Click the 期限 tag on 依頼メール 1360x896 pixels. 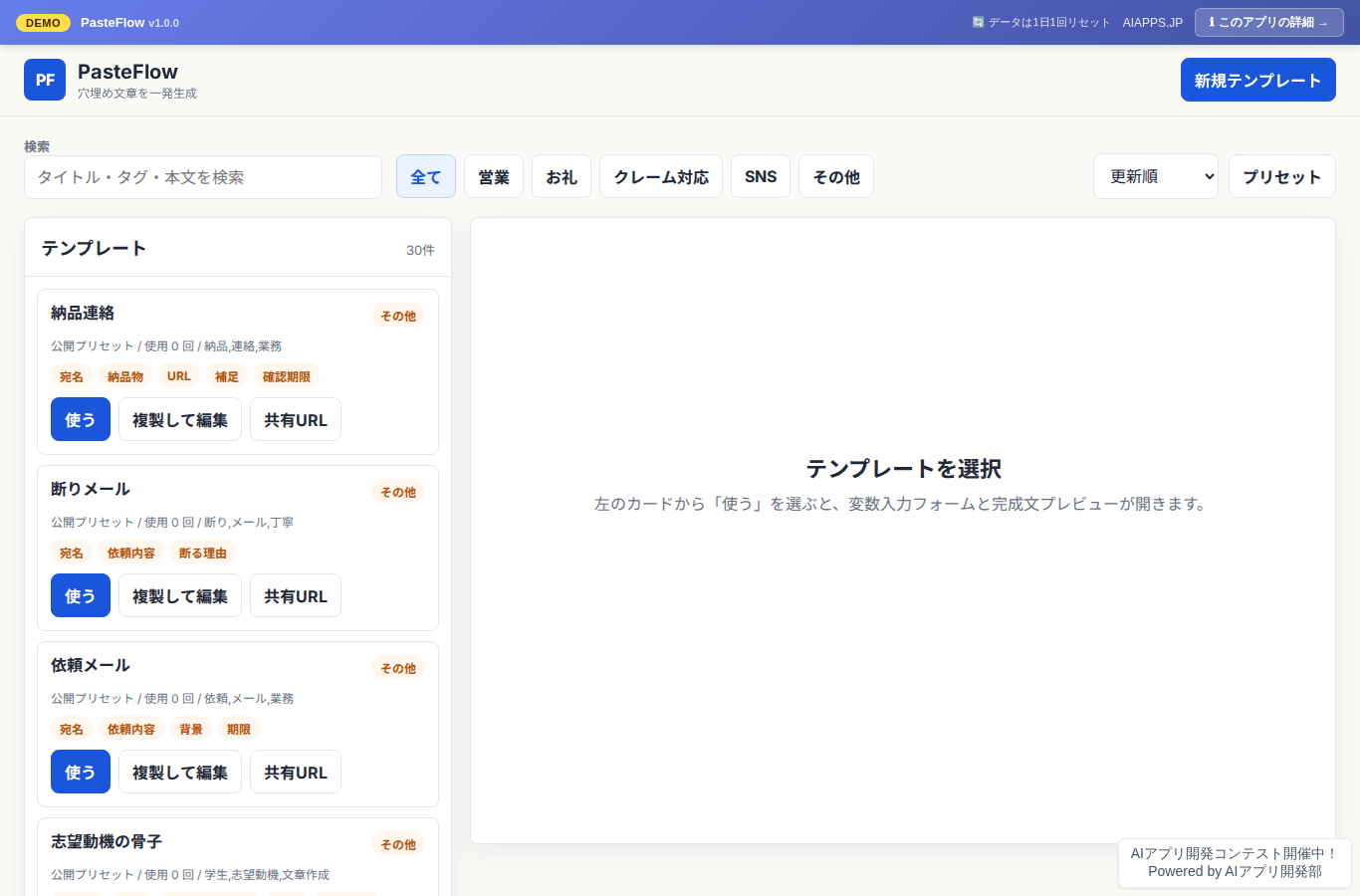239,729
